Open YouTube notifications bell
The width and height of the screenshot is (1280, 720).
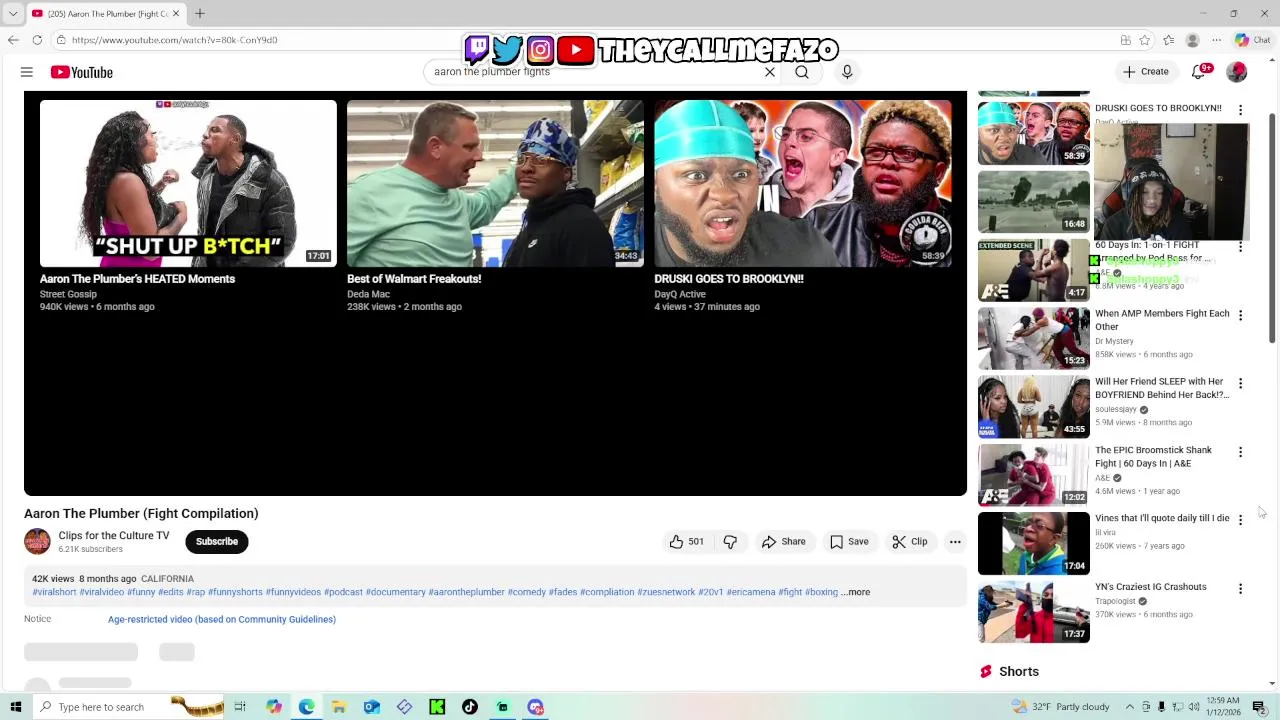pos(1199,72)
